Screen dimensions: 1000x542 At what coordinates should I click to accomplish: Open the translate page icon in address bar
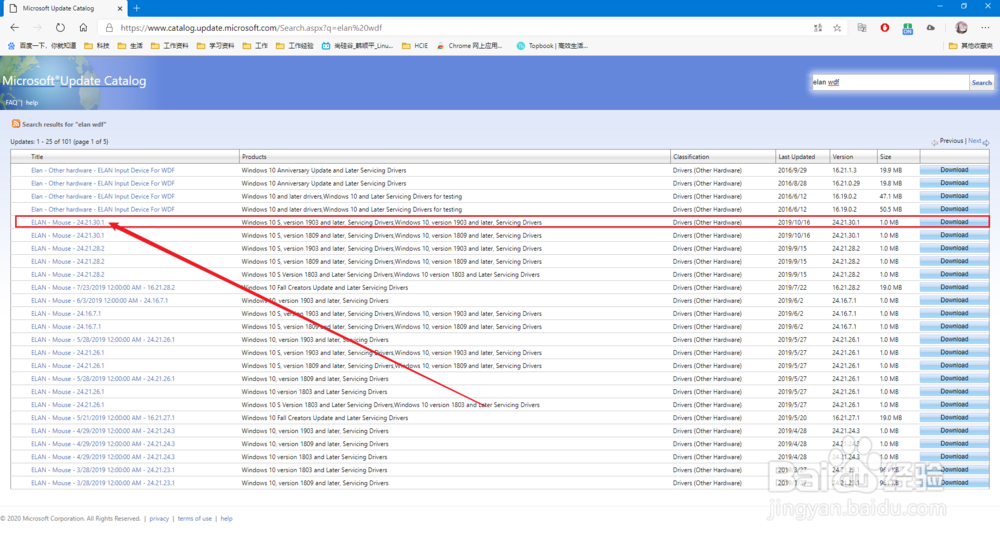click(x=818, y=28)
